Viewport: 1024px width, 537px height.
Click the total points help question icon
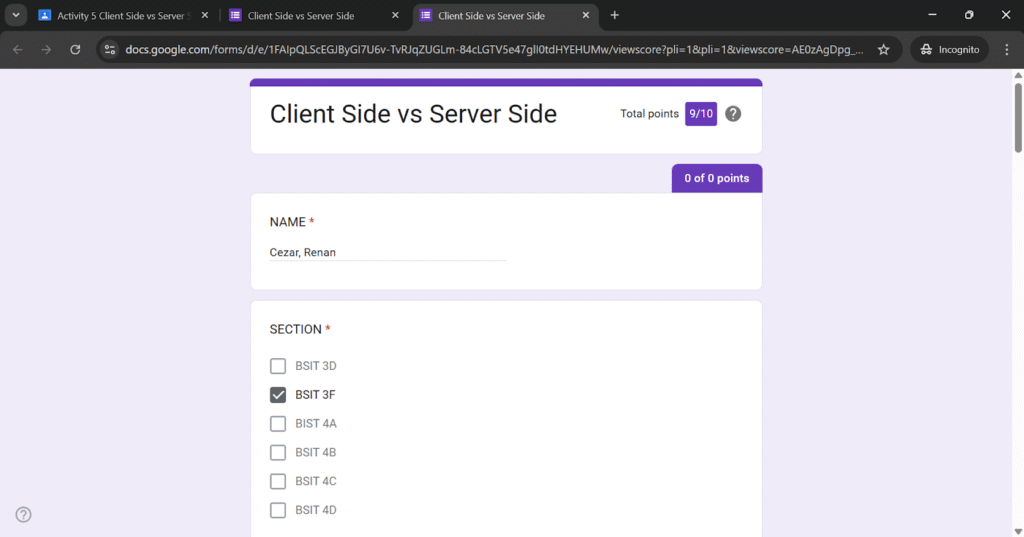733,114
